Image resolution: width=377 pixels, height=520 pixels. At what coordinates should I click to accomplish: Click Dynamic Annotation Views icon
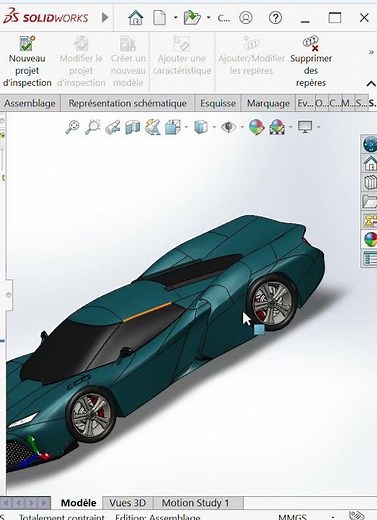[x=152, y=127]
